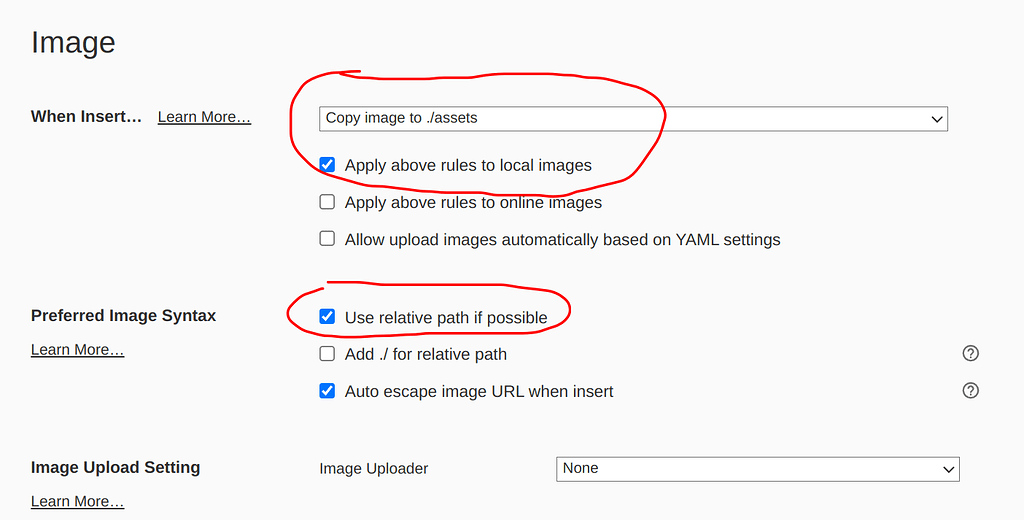Click the Image section heading
This screenshot has width=1024, height=520.
tap(73, 42)
